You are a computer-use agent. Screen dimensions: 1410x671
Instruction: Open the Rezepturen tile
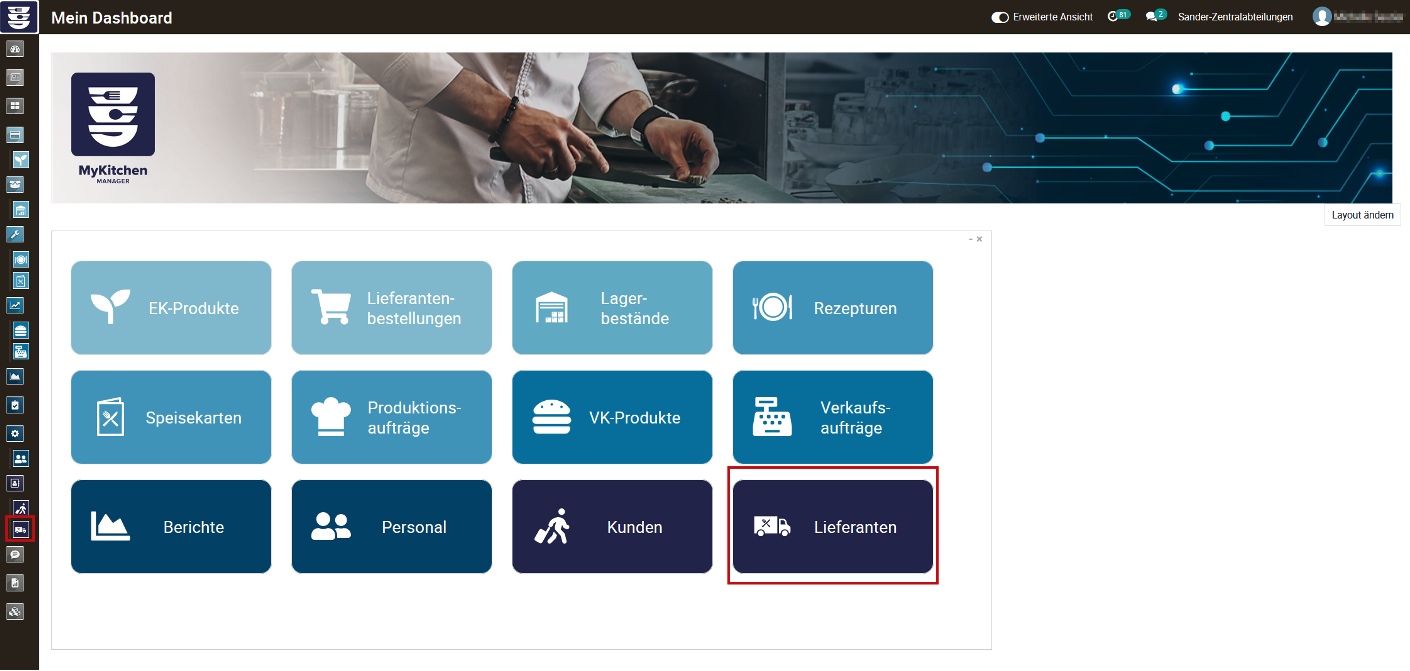pyautogui.click(x=832, y=308)
